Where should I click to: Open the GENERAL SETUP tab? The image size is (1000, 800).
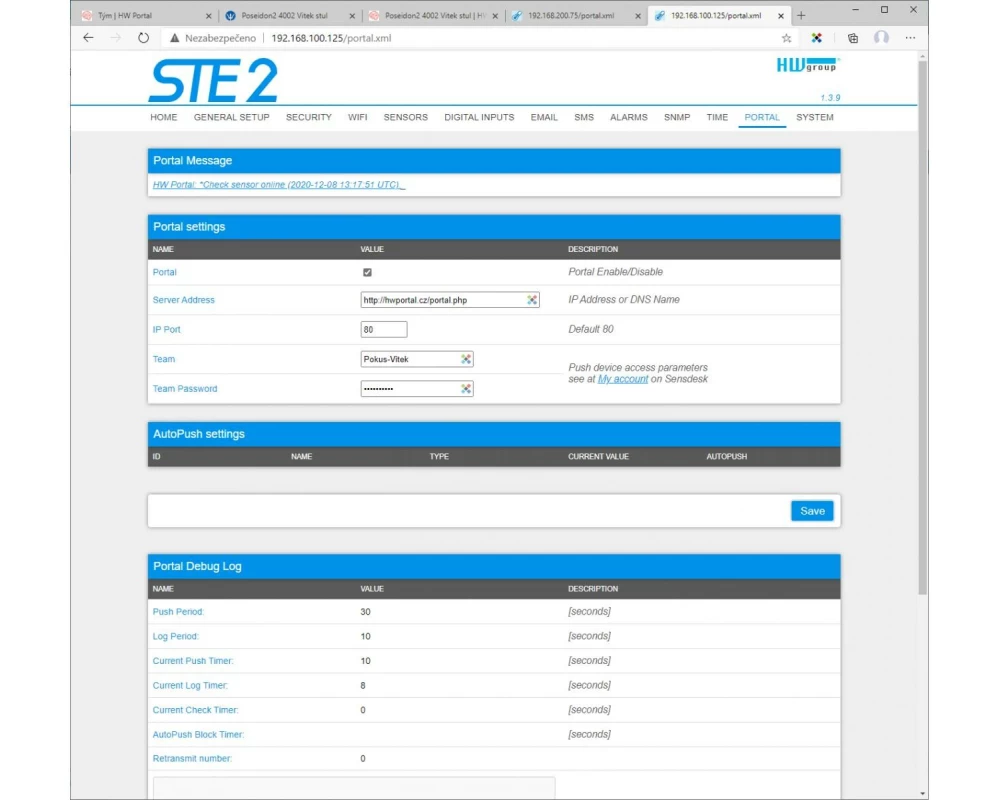tap(231, 117)
